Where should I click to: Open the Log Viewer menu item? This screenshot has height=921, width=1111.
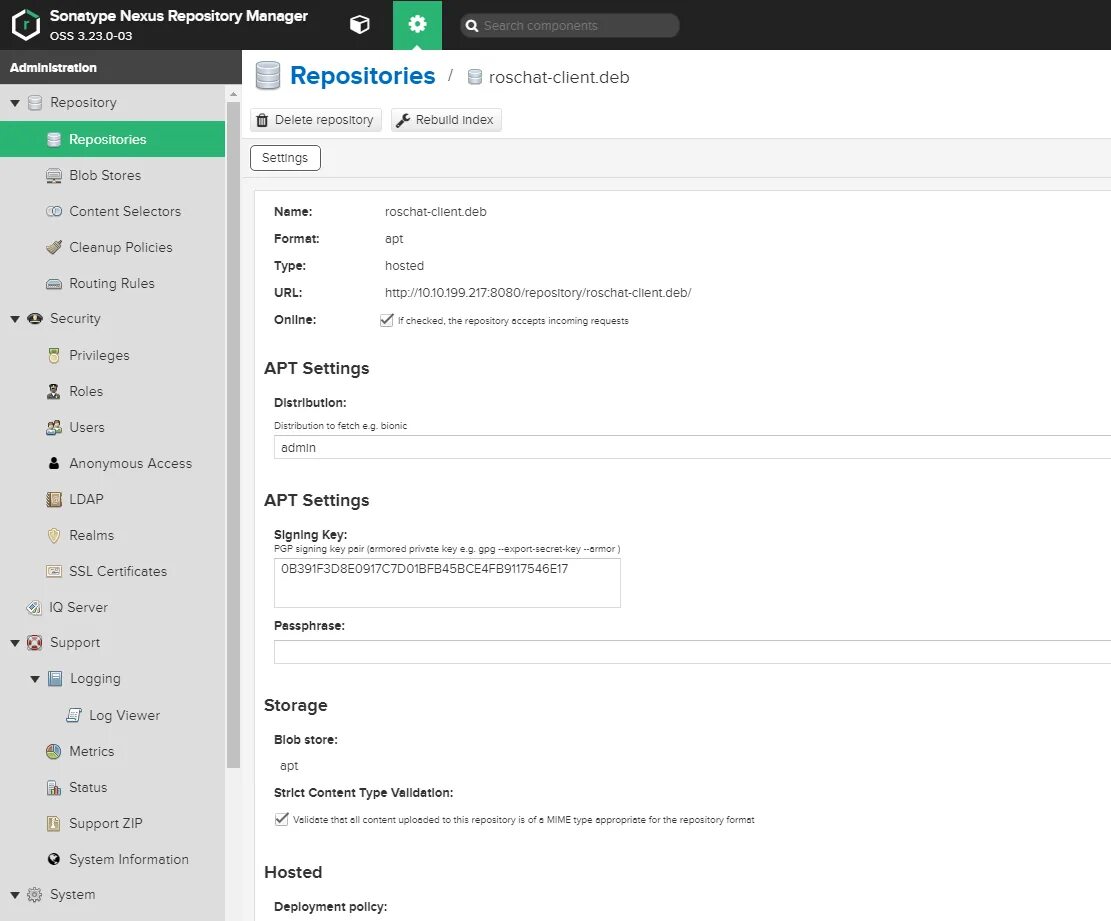coord(113,715)
